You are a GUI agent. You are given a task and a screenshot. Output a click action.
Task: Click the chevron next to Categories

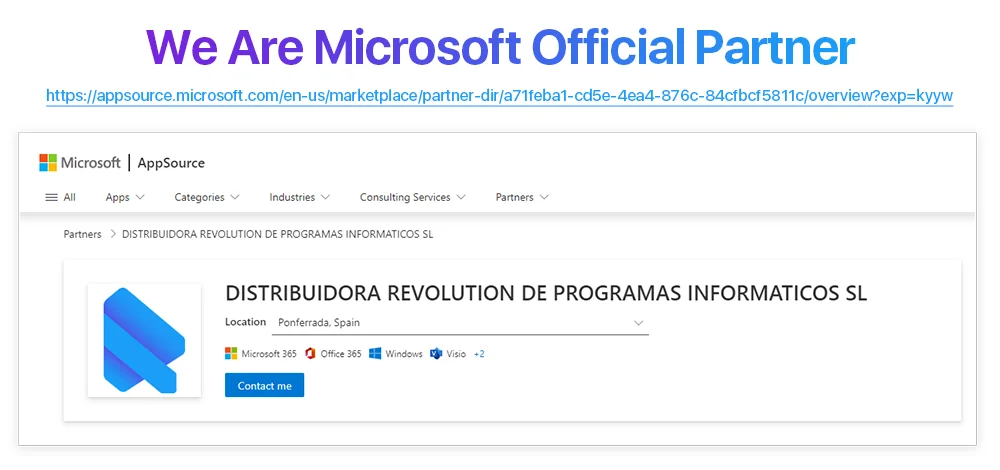click(x=235, y=198)
